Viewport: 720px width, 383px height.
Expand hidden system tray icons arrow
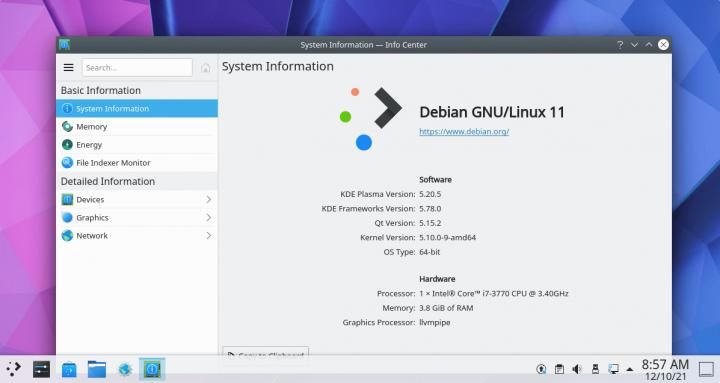[630, 369]
